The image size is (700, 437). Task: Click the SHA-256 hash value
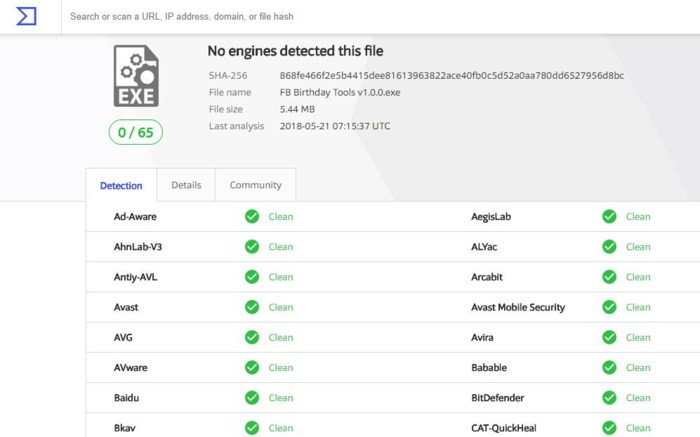click(451, 75)
